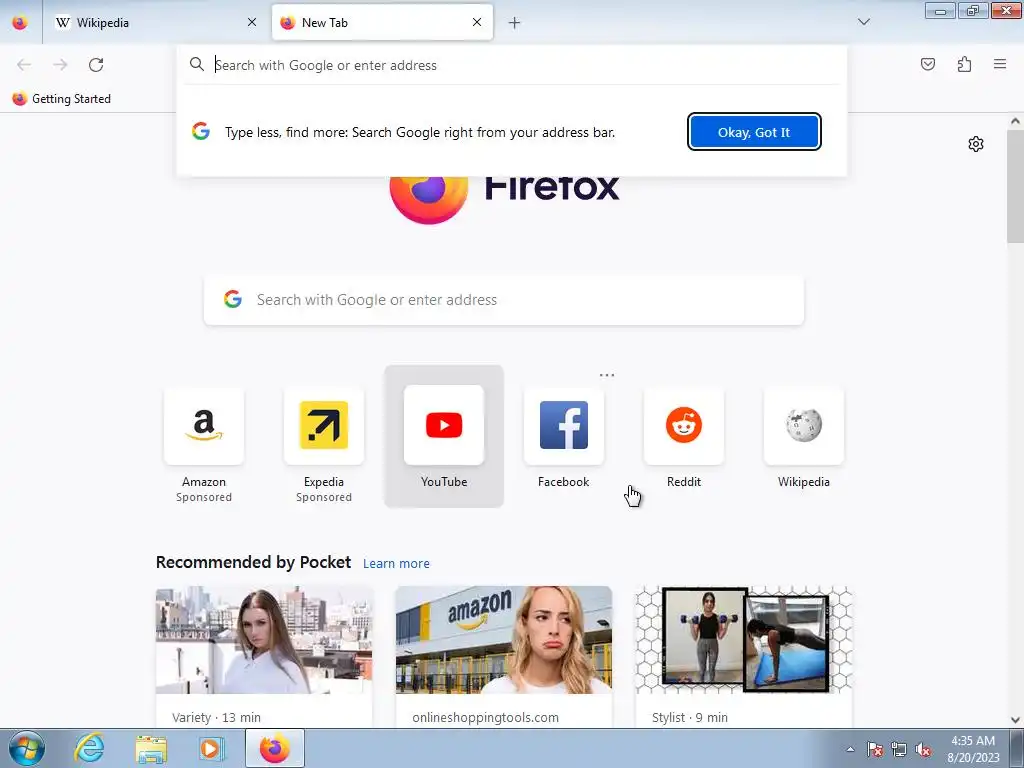
Task: Open the onlineshoppingtools.com amazon article
Action: tap(504, 656)
